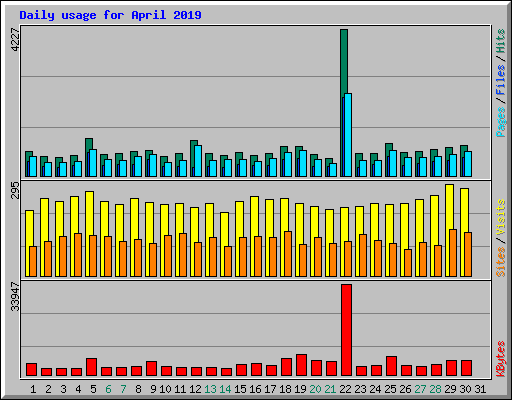Click the 'Pages' legend label
The image size is (512, 400).
pos(501,122)
